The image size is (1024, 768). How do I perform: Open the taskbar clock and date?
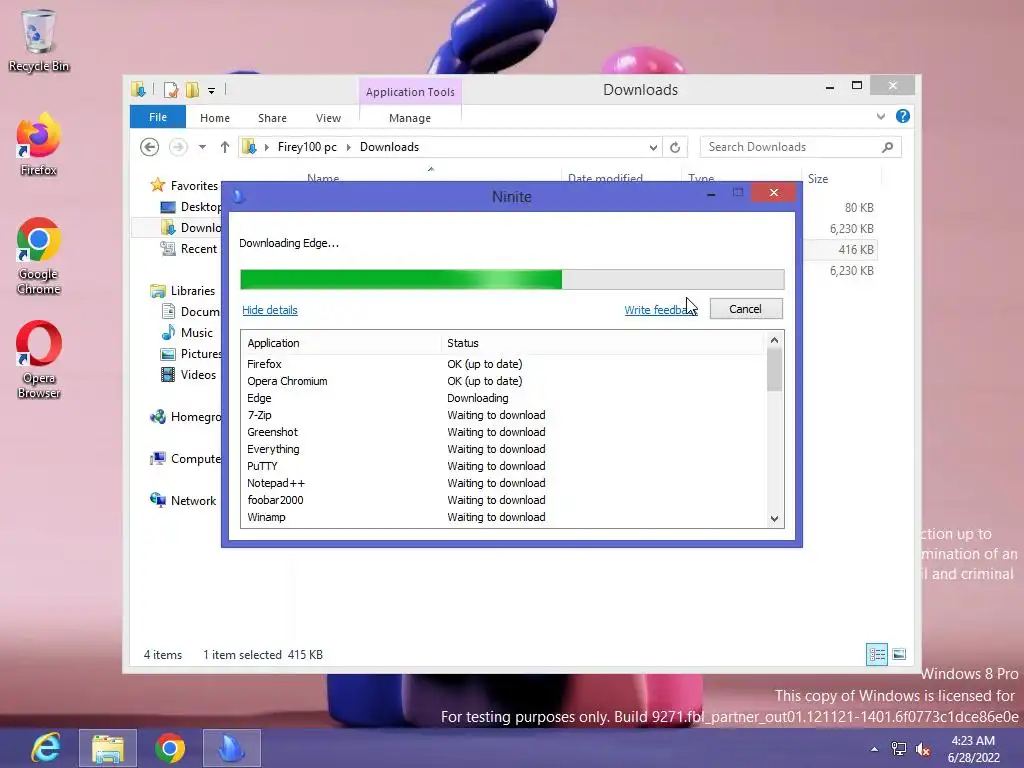click(974, 748)
